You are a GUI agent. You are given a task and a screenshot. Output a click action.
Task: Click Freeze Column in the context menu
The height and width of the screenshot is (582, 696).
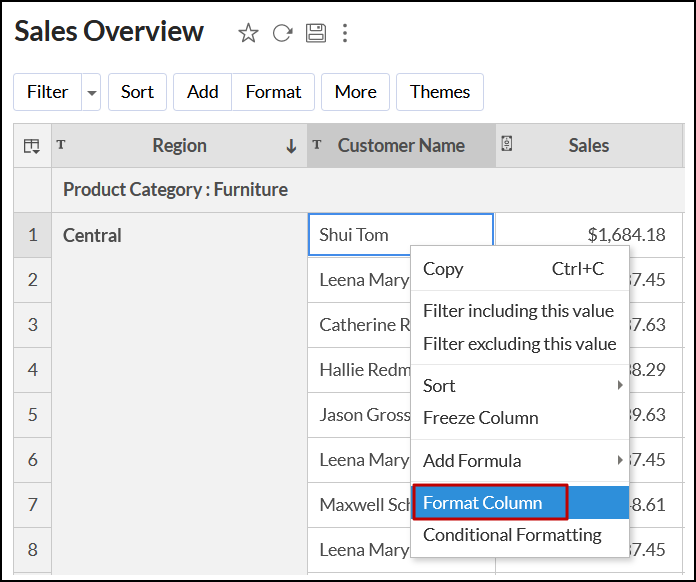(480, 417)
